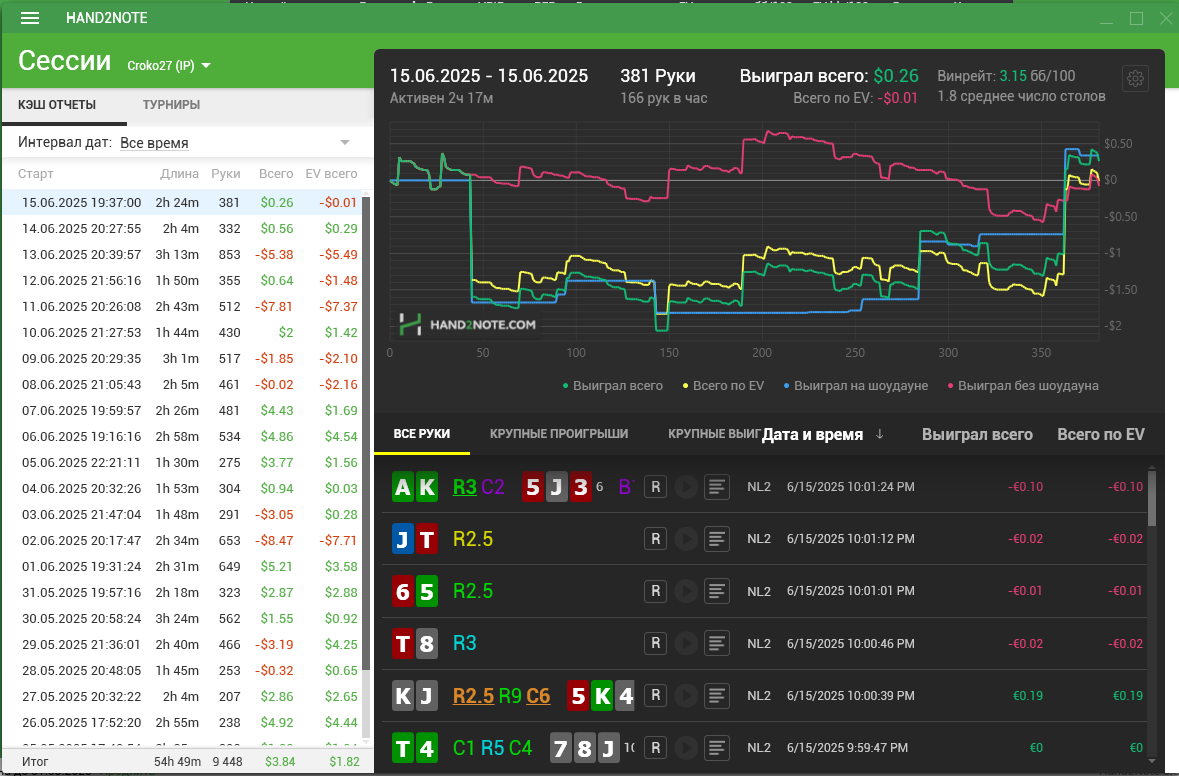
Task: Click the play icon in the AK hand row
Action: point(686,487)
